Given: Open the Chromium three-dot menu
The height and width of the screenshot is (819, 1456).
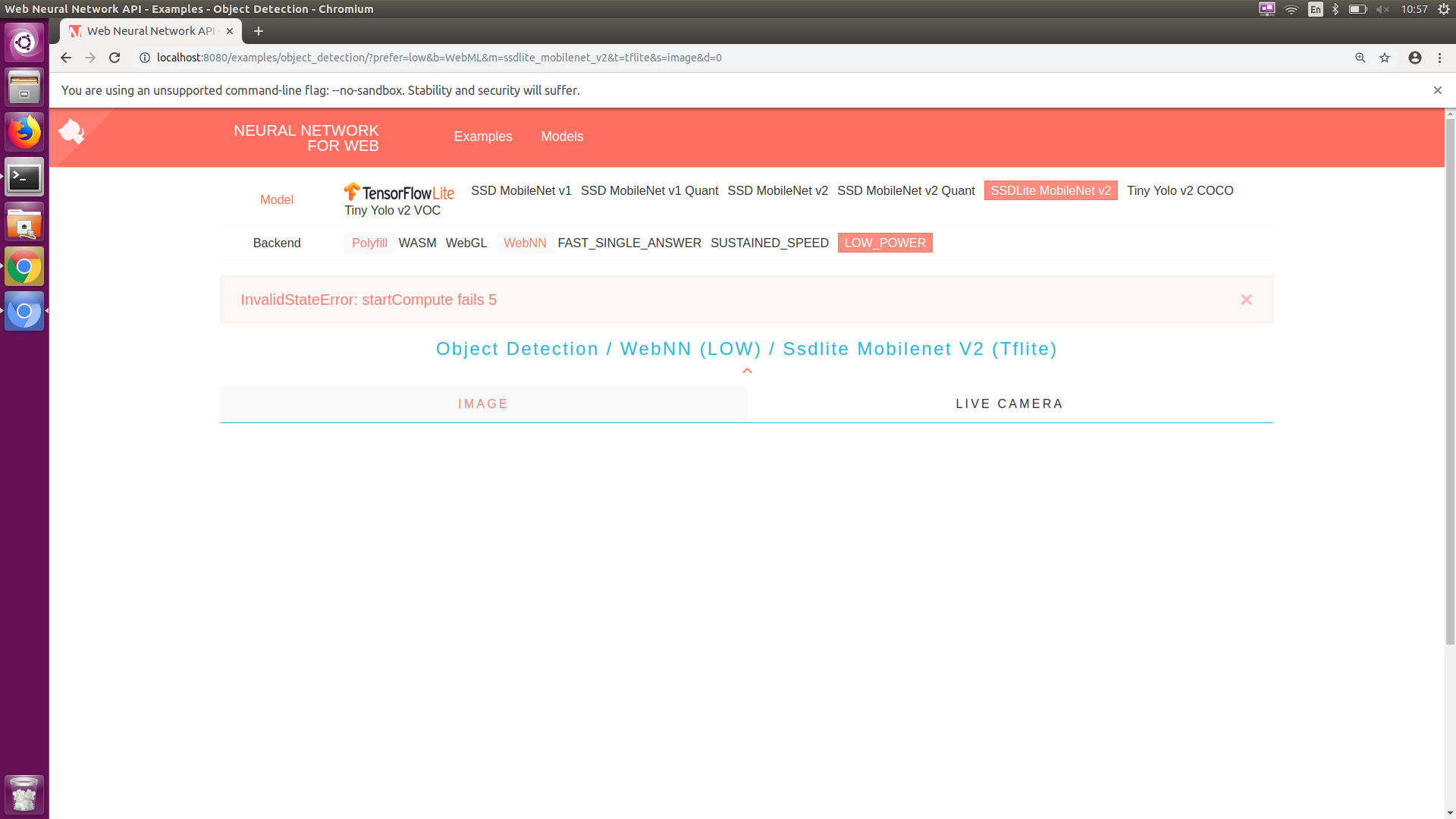Looking at the screenshot, I should click(1439, 58).
